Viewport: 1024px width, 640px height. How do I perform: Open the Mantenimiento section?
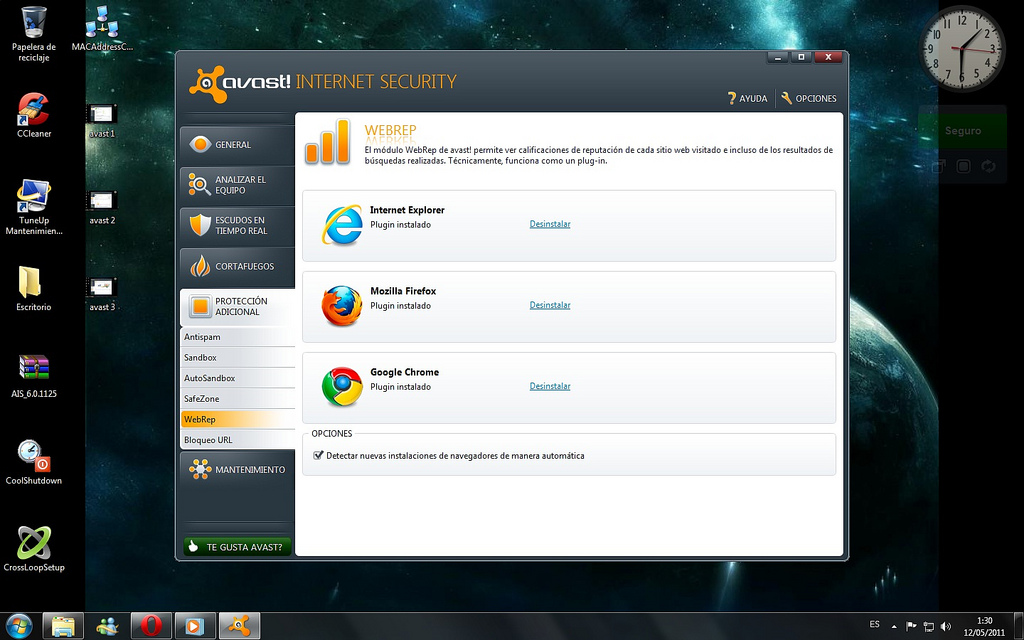[238, 469]
